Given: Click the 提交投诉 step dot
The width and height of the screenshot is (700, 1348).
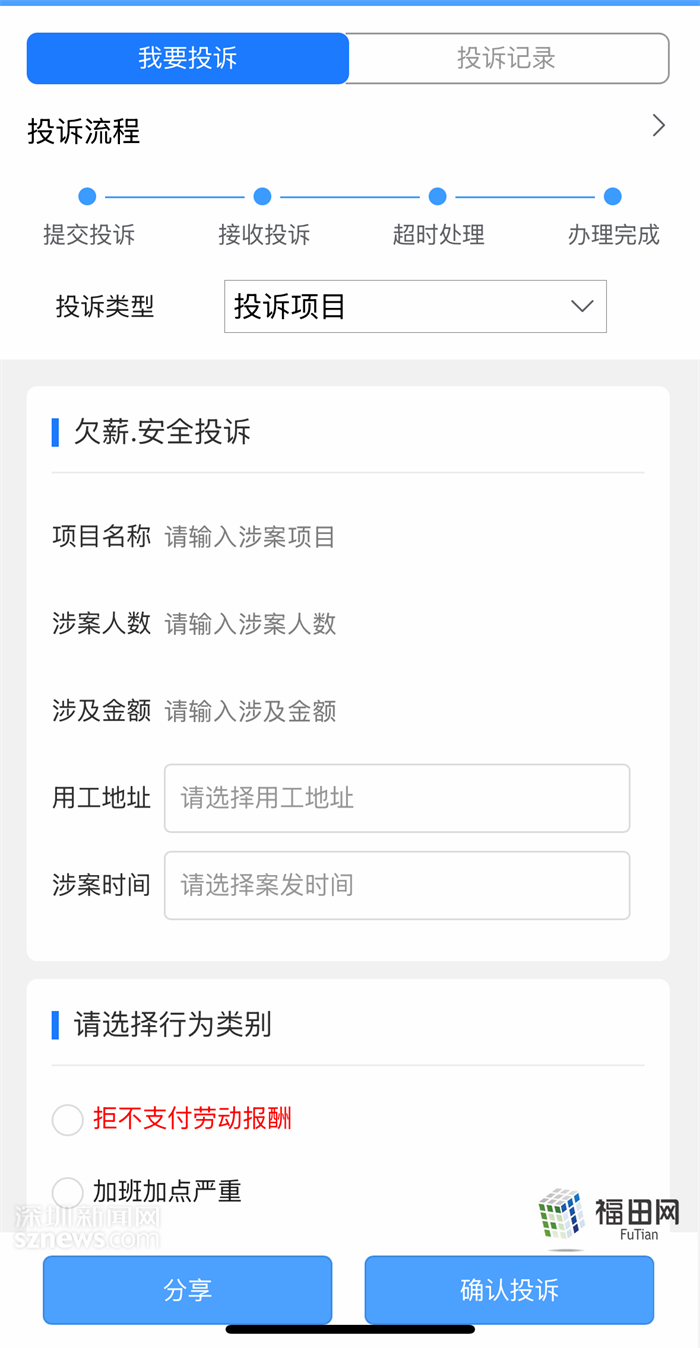Looking at the screenshot, I should pos(87,196).
